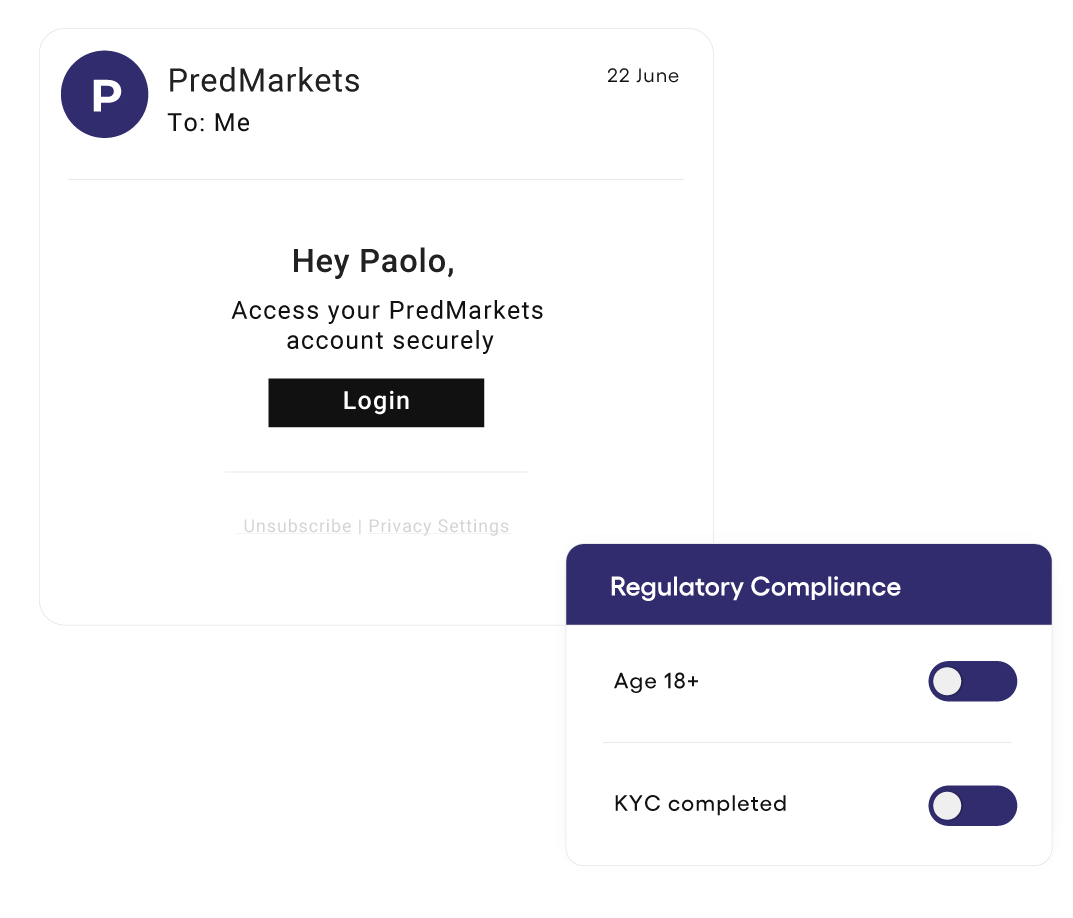This screenshot has width=1073, height=918.
Task: Click the "KYC completed" label text
Action: tap(700, 804)
